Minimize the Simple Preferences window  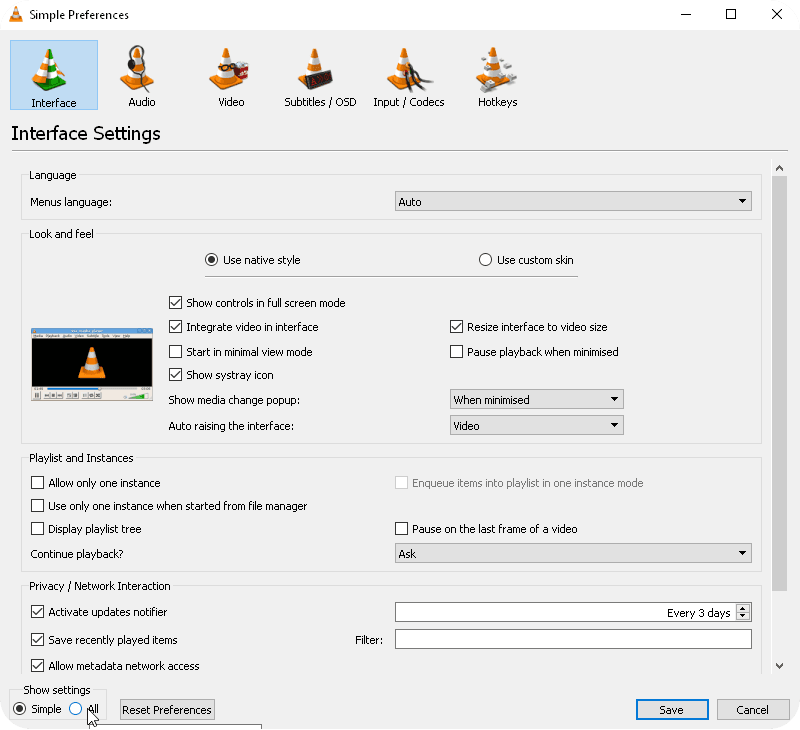click(x=686, y=14)
